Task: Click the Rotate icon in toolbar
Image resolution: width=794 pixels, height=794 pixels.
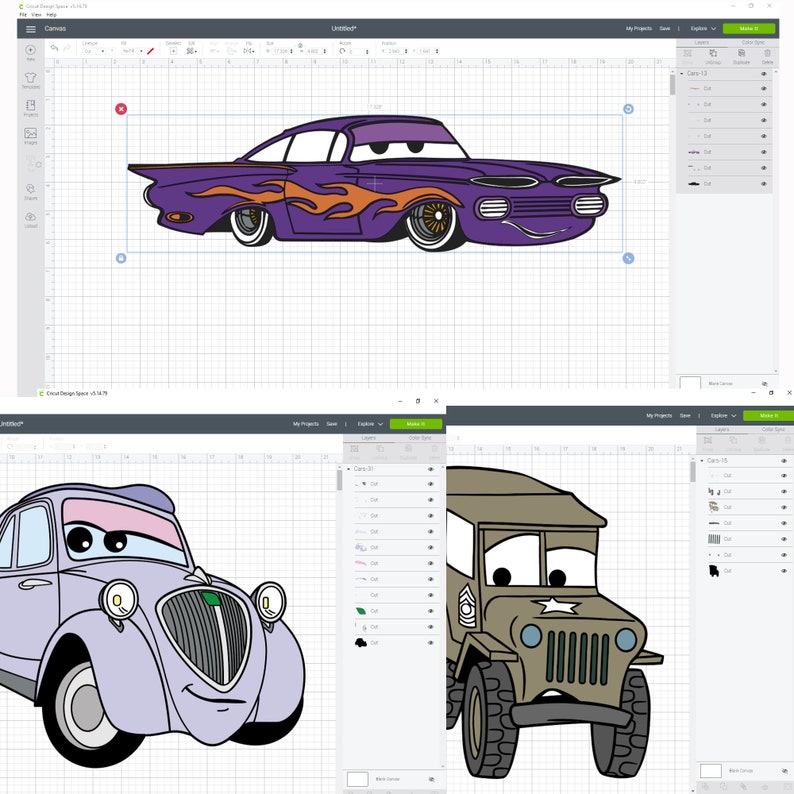Action: pyautogui.click(x=342, y=51)
